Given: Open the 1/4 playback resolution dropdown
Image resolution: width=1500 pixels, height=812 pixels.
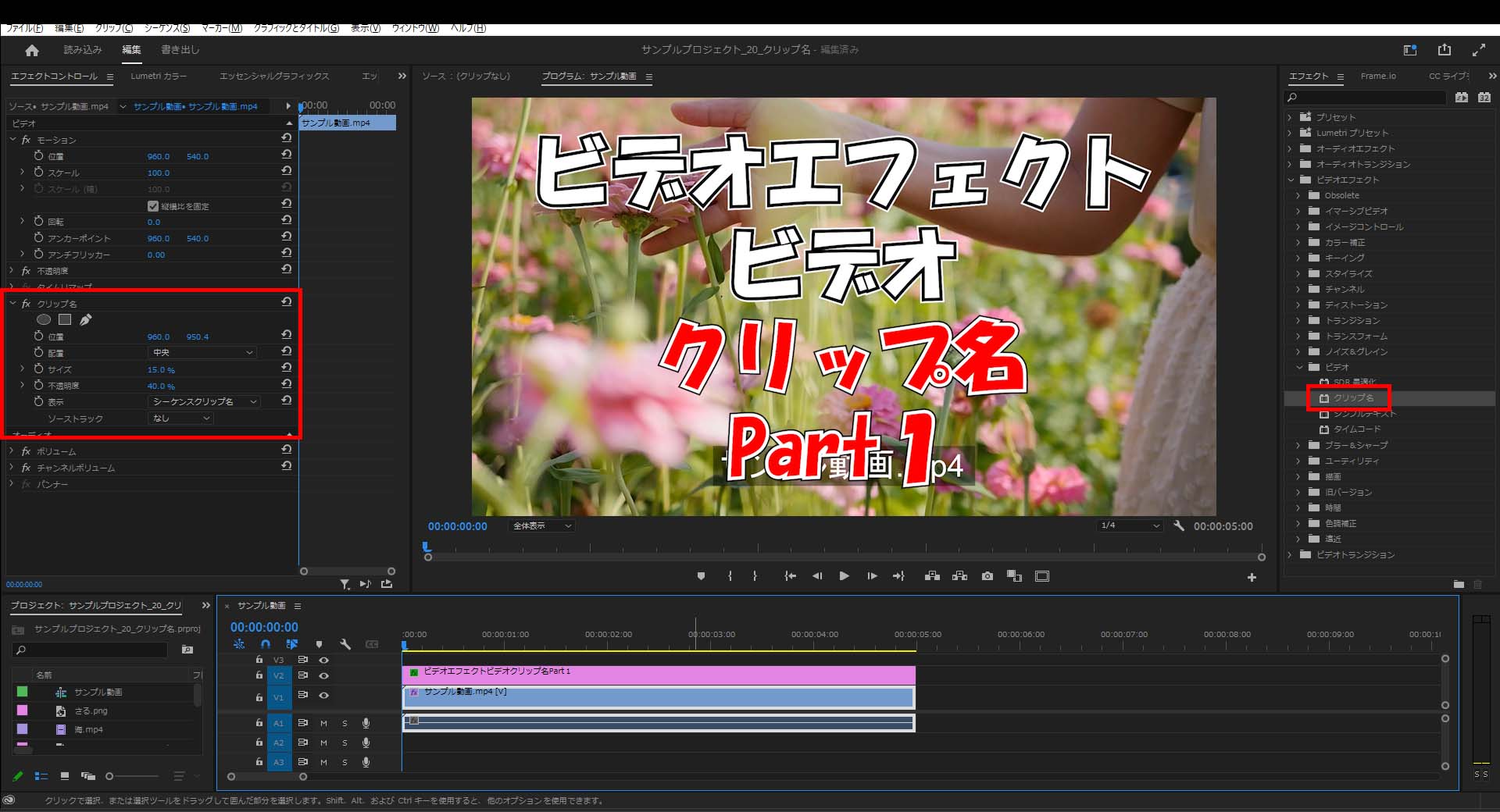Looking at the screenshot, I should pos(1130,525).
